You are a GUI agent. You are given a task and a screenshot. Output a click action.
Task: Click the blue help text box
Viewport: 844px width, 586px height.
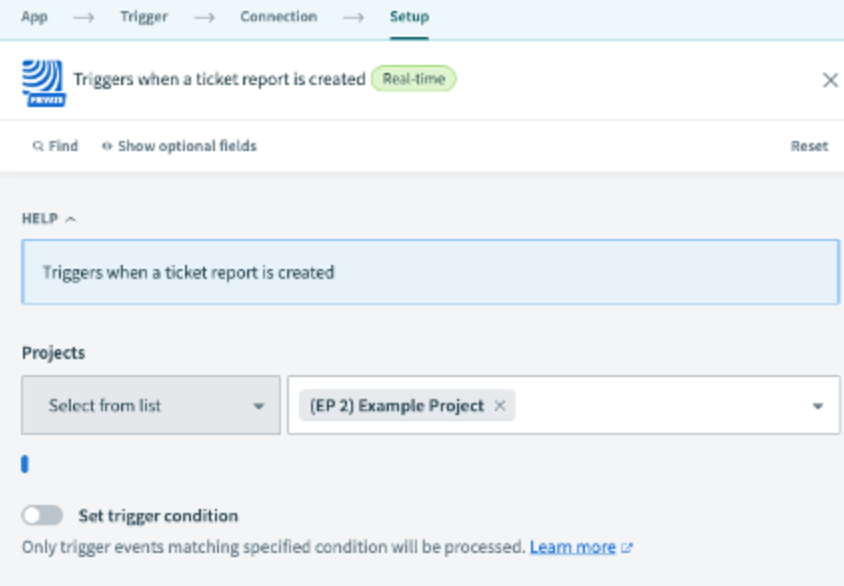click(x=430, y=272)
